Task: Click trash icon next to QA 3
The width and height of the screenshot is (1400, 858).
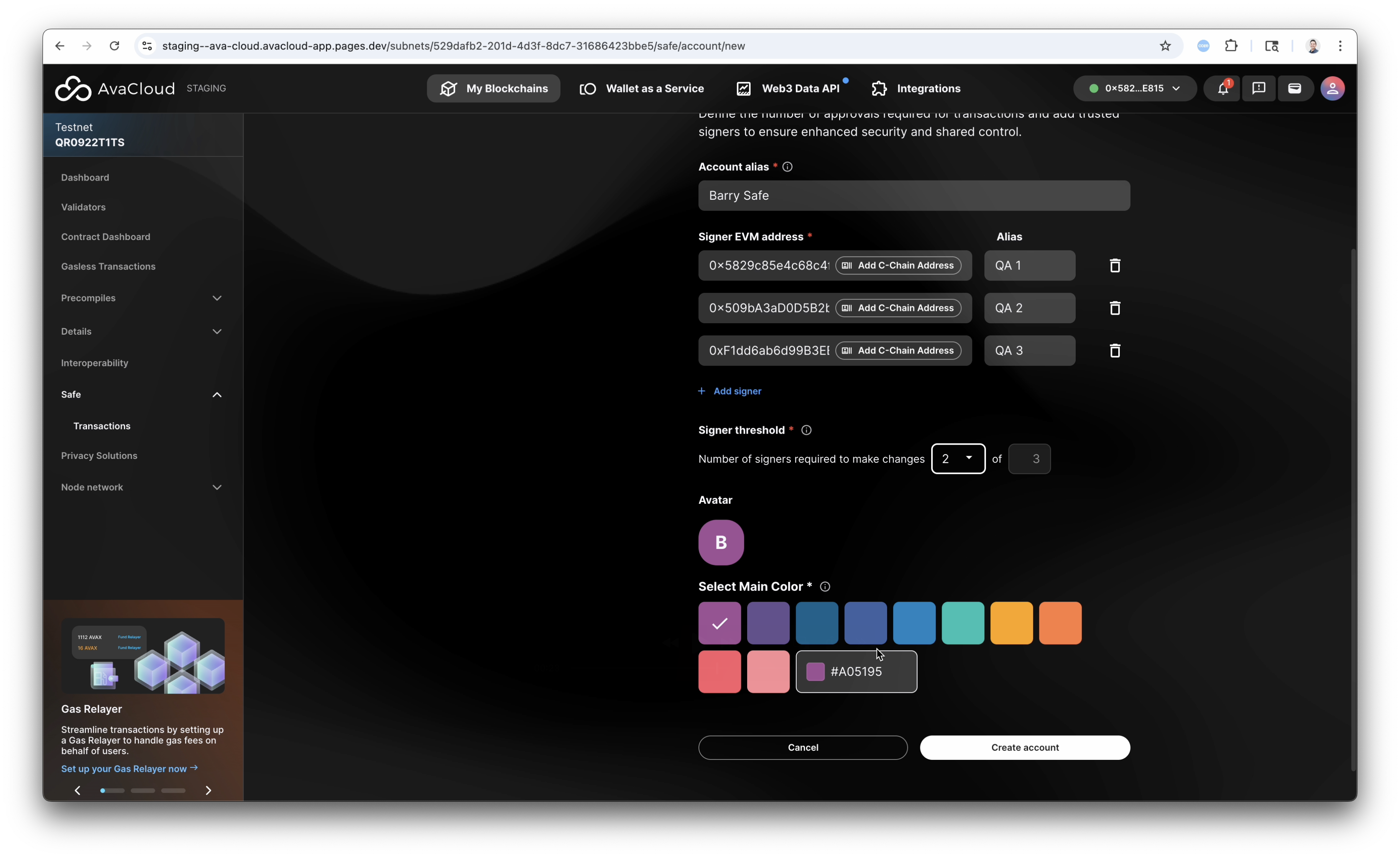Action: [x=1115, y=350]
